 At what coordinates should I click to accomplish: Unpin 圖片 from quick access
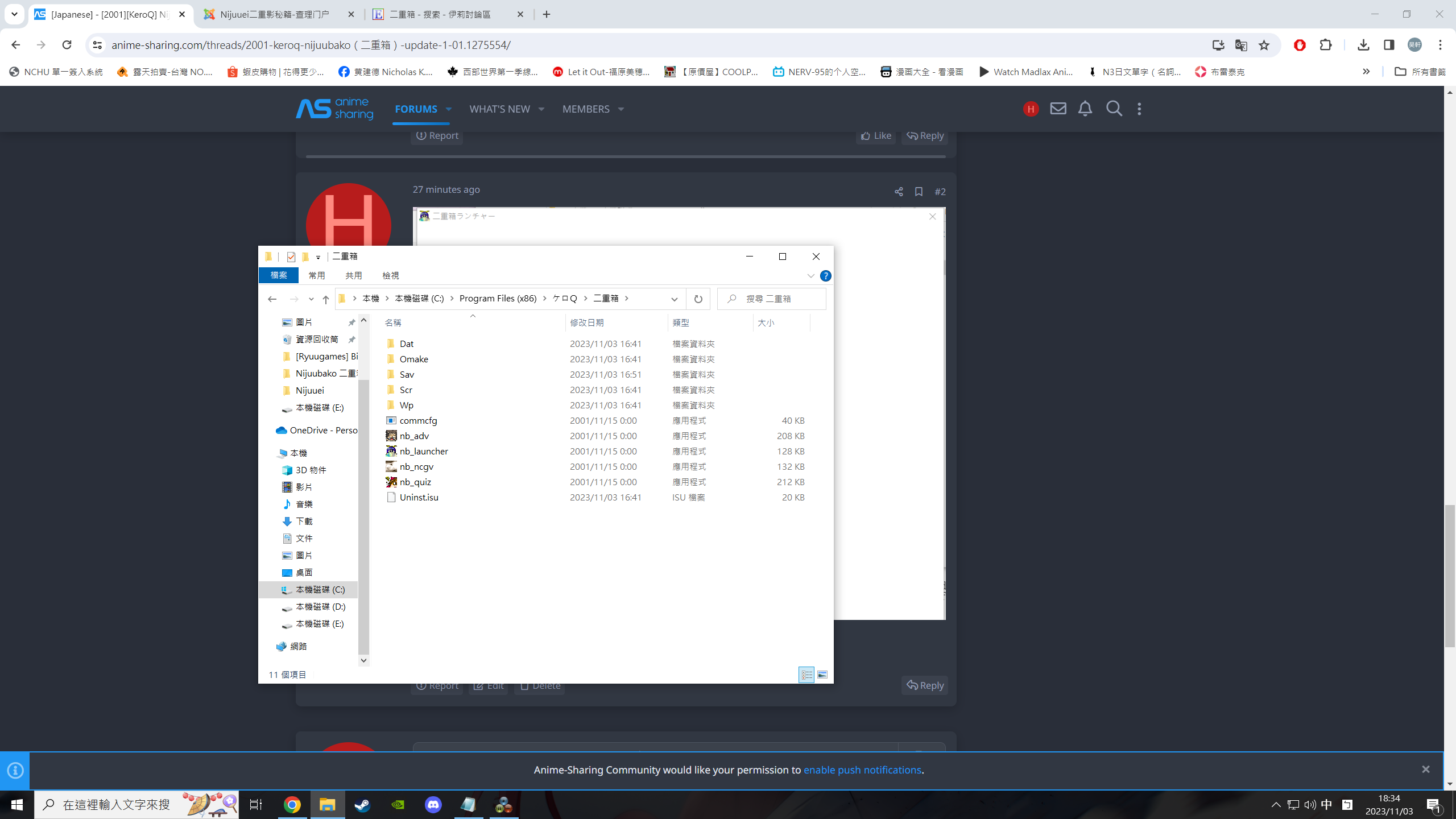click(x=351, y=322)
